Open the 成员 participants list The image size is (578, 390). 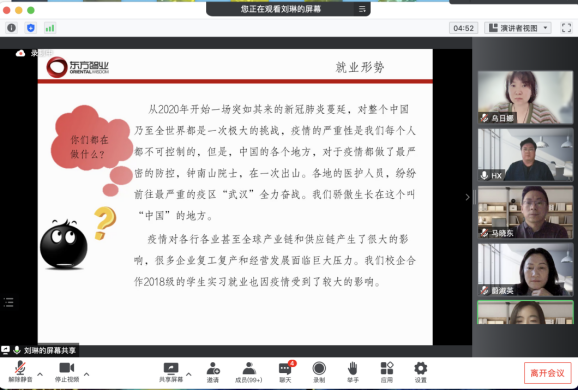pyautogui.click(x=249, y=372)
